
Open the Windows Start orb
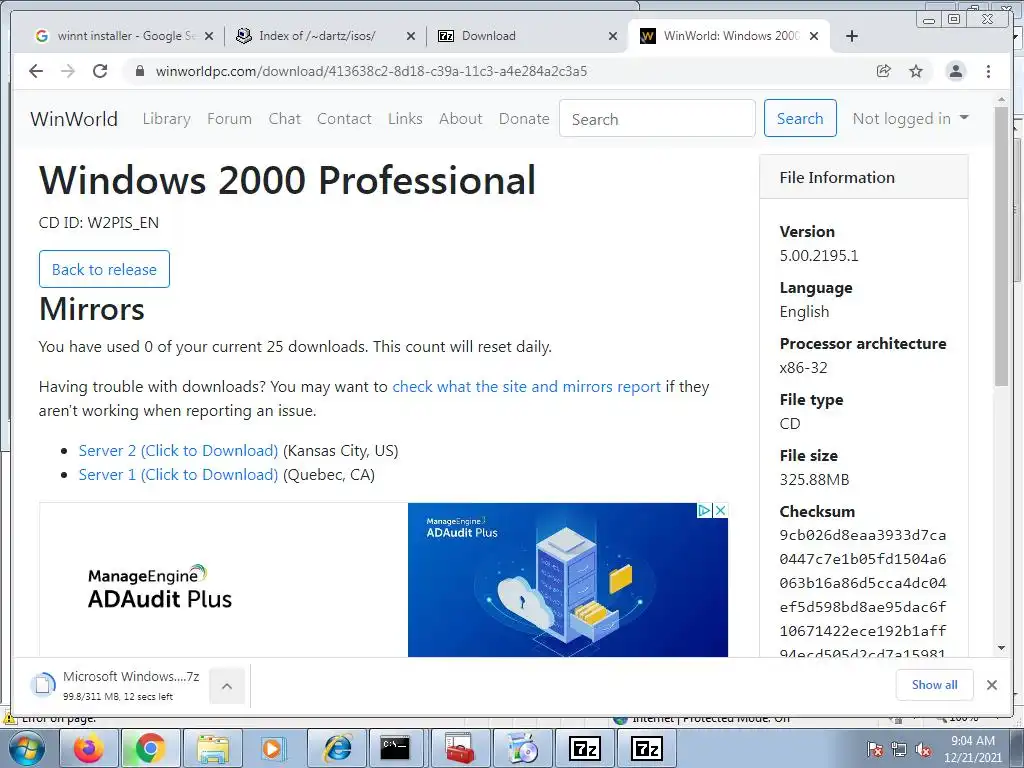point(27,748)
